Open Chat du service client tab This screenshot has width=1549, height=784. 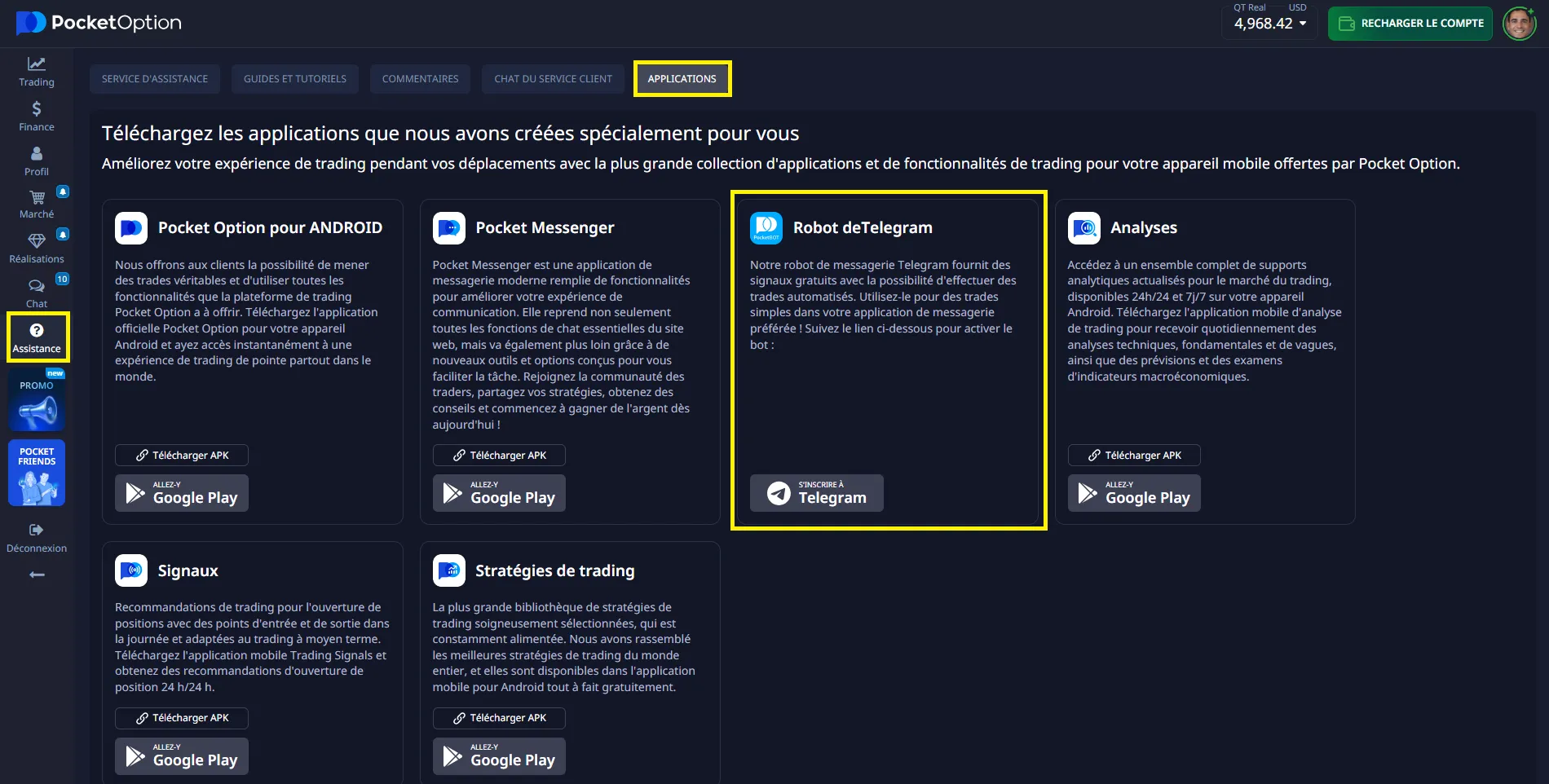click(553, 79)
